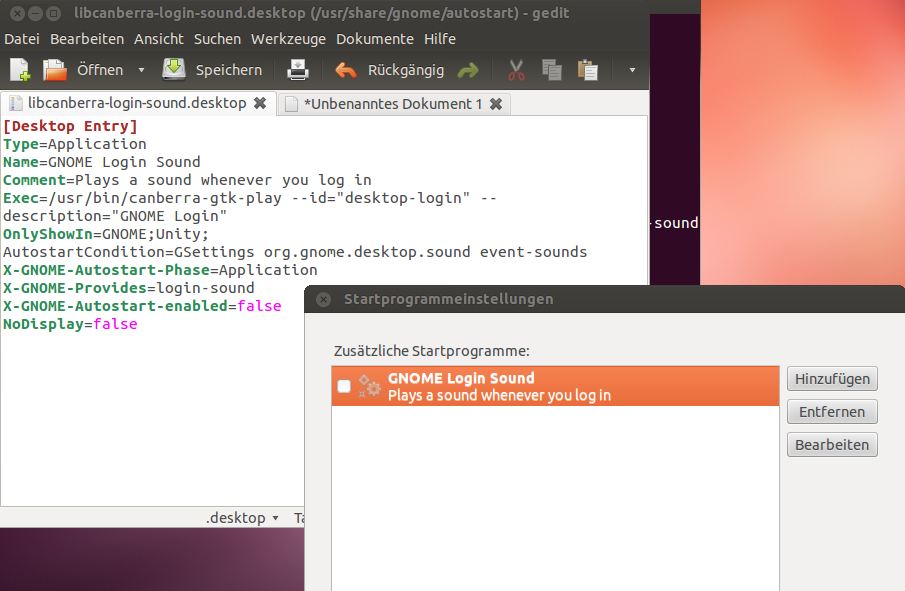Open the Hilfe menu
This screenshot has height=591, width=905.
(440, 39)
